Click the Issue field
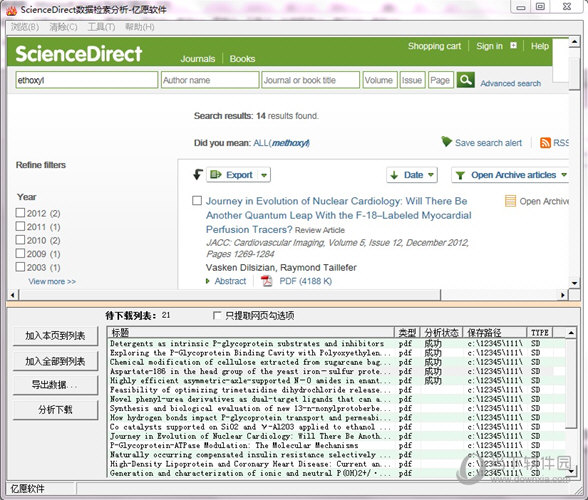This screenshot has width=588, height=500. 412,80
